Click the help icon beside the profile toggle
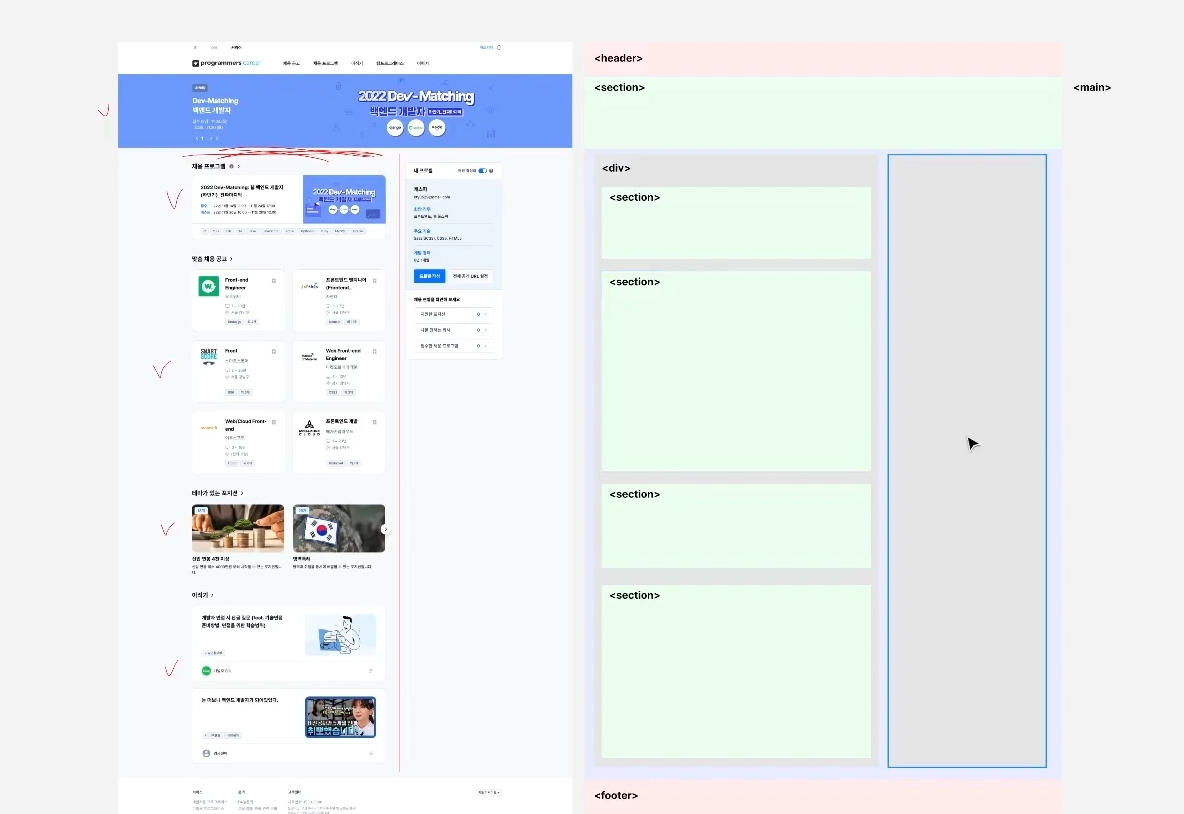1184x814 pixels. click(x=491, y=171)
